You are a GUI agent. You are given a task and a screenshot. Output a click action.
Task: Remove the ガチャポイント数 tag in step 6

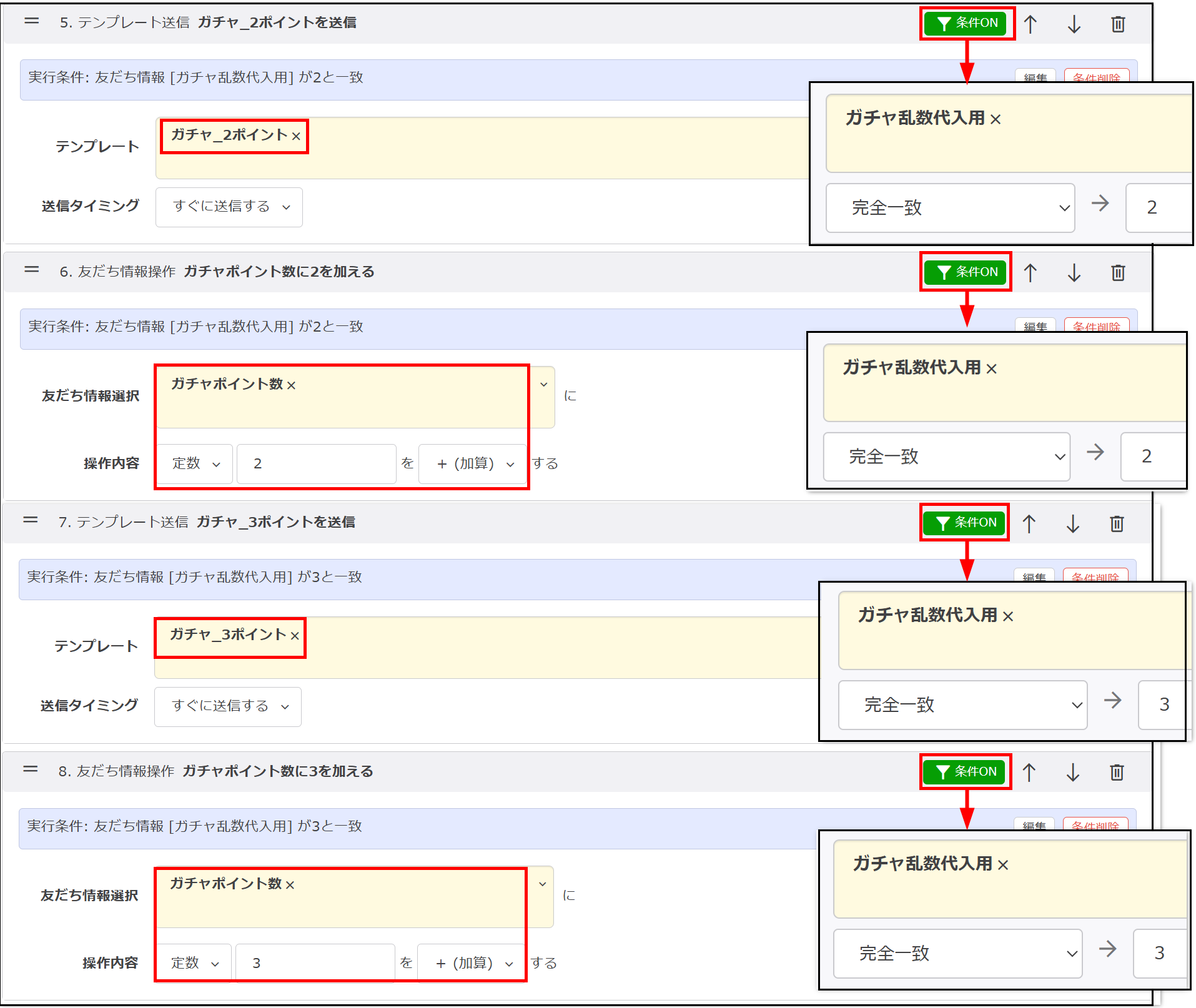[291, 385]
